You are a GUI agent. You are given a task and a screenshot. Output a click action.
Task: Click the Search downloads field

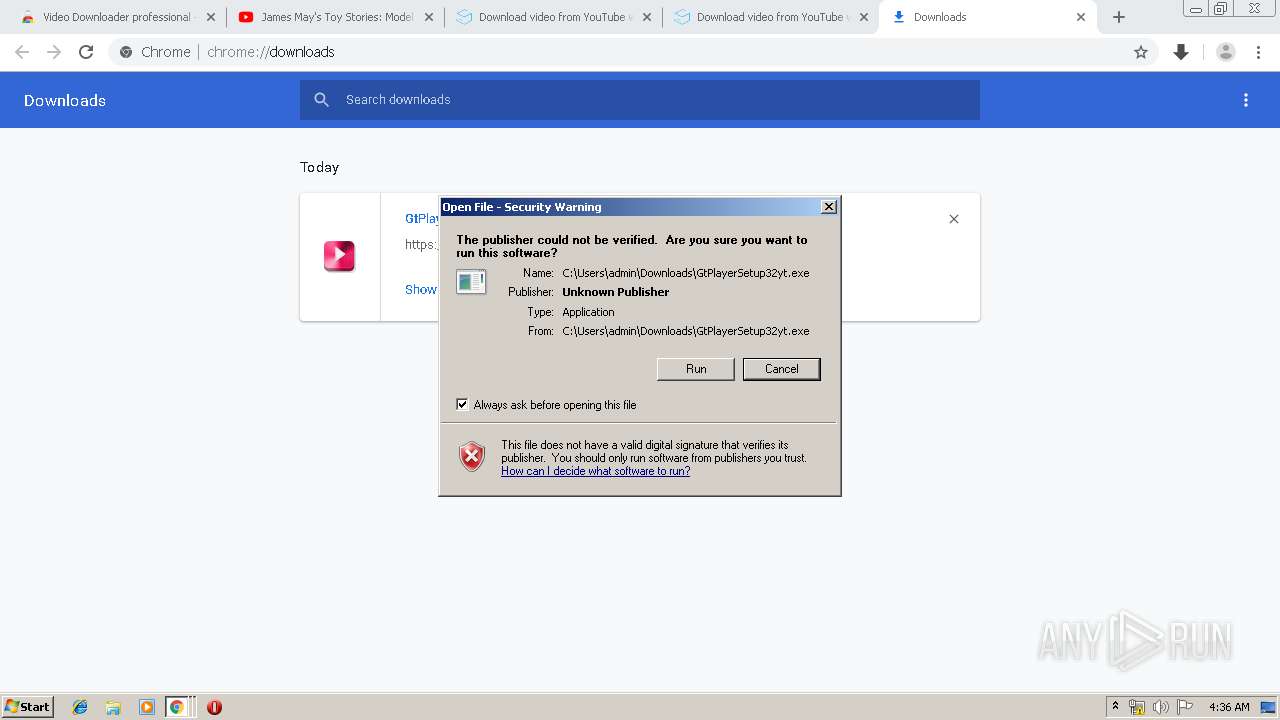click(x=640, y=100)
